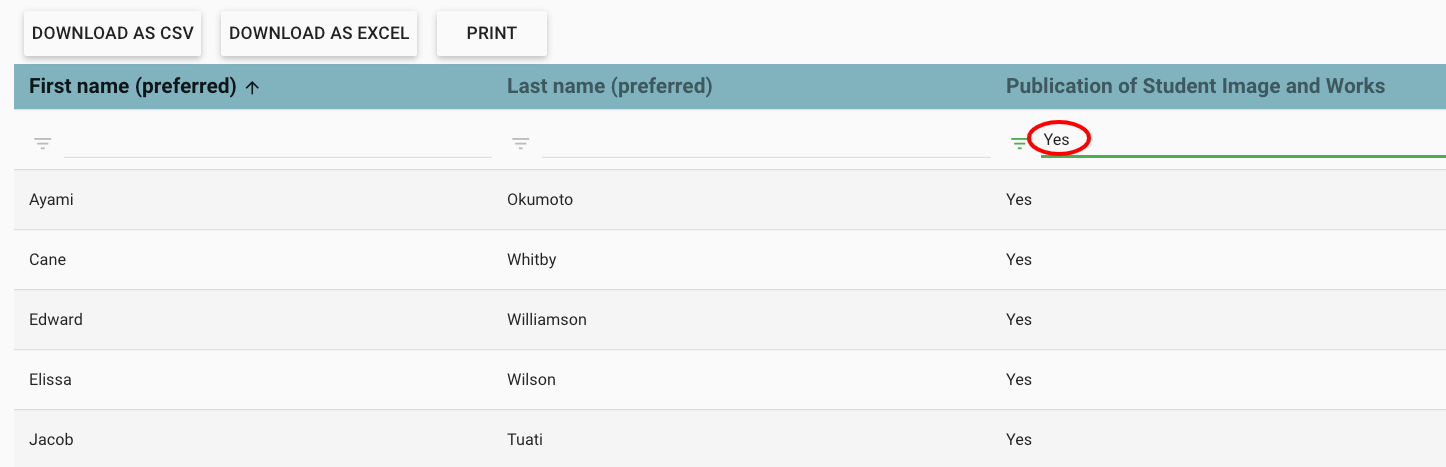The width and height of the screenshot is (1446, 467).
Task: Click last name Williamson cell
Action: coord(547,320)
